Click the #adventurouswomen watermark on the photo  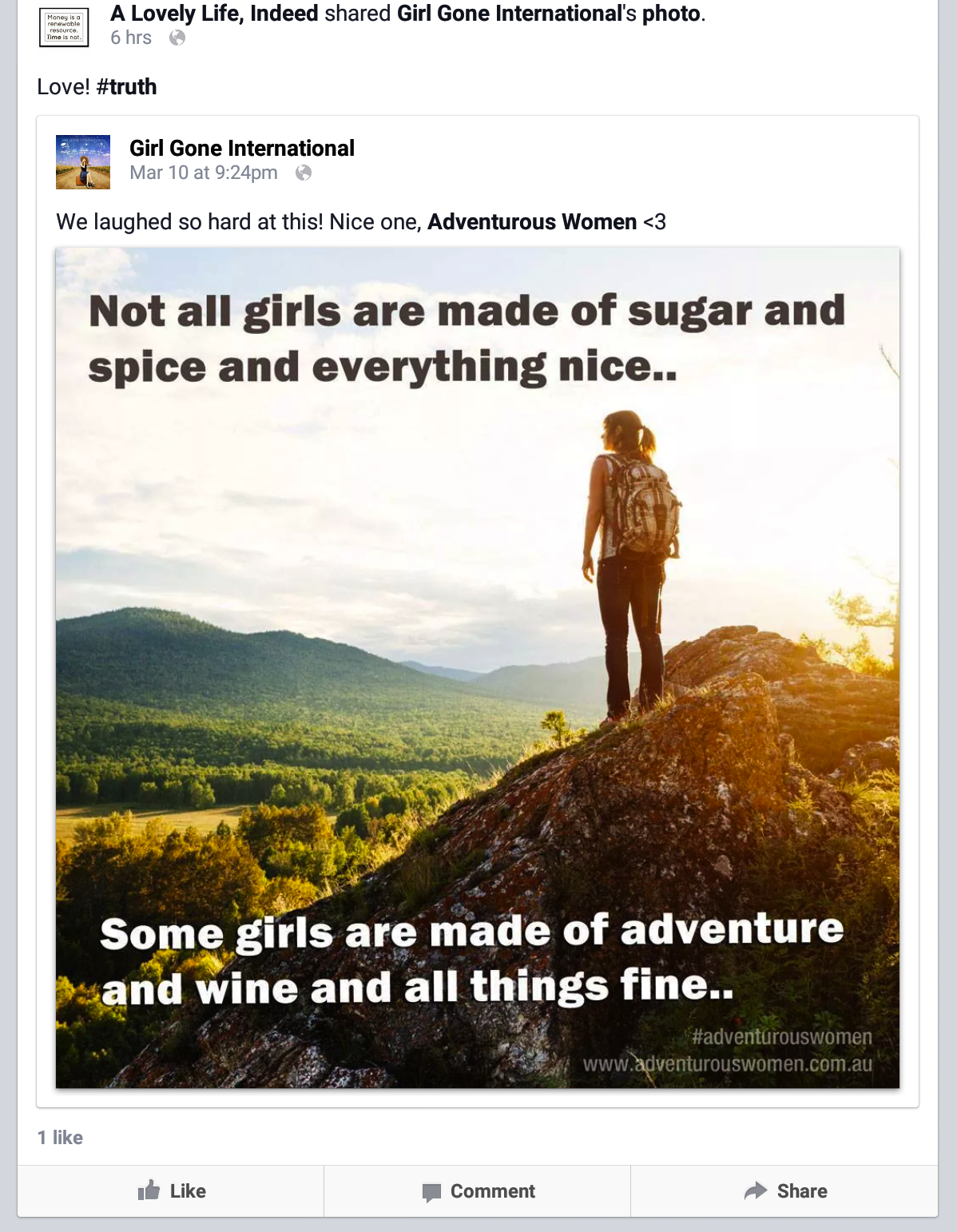click(781, 1037)
